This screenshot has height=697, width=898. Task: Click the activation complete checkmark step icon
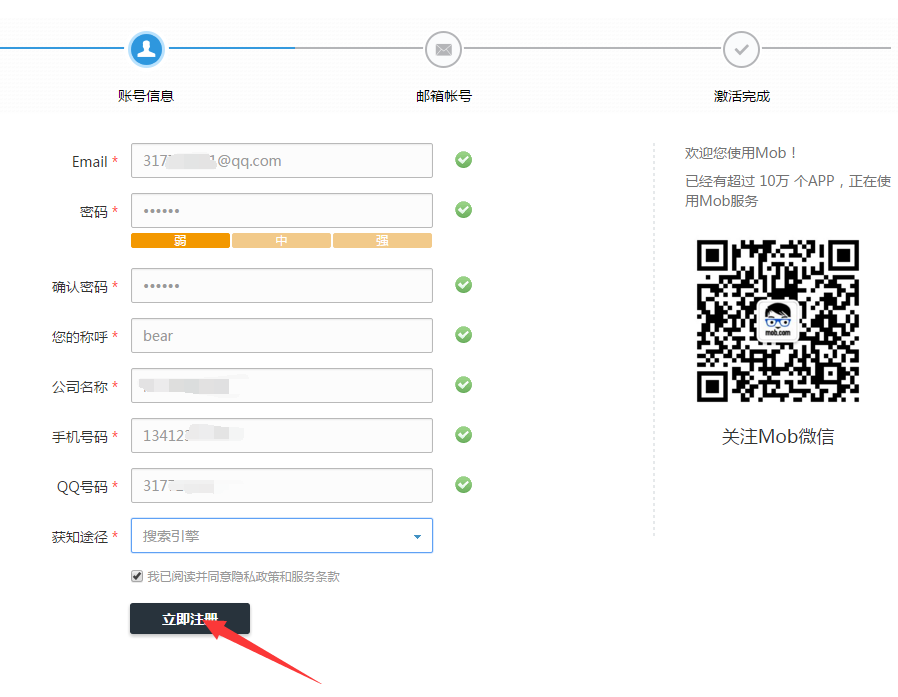[x=741, y=48]
